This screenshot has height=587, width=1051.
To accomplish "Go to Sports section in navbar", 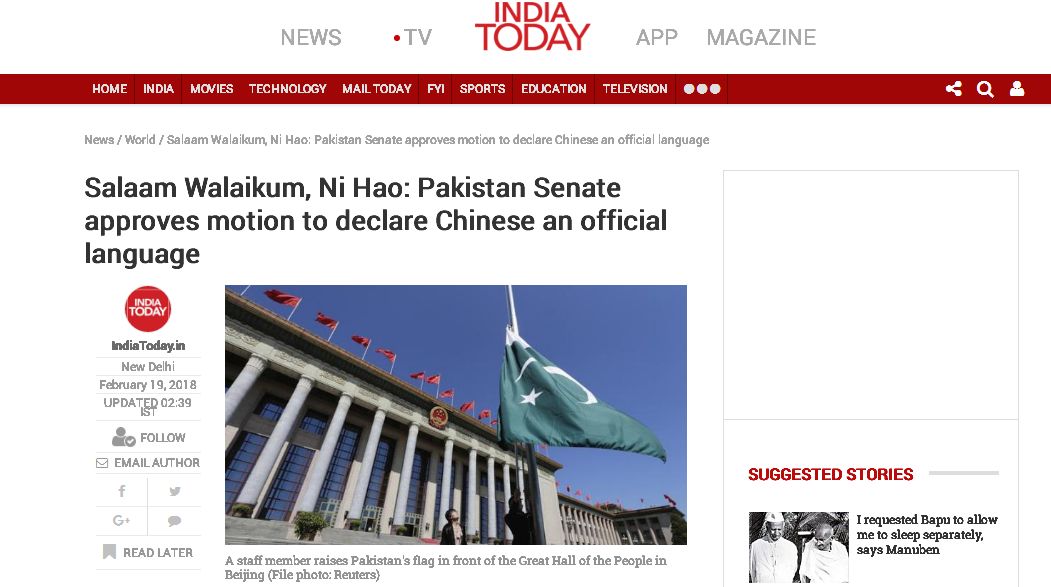I will pyautogui.click(x=482, y=89).
